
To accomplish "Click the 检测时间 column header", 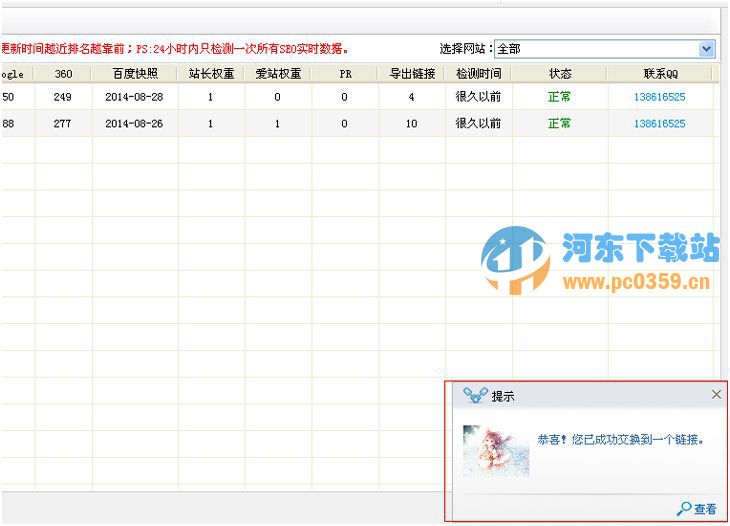I will (x=479, y=74).
